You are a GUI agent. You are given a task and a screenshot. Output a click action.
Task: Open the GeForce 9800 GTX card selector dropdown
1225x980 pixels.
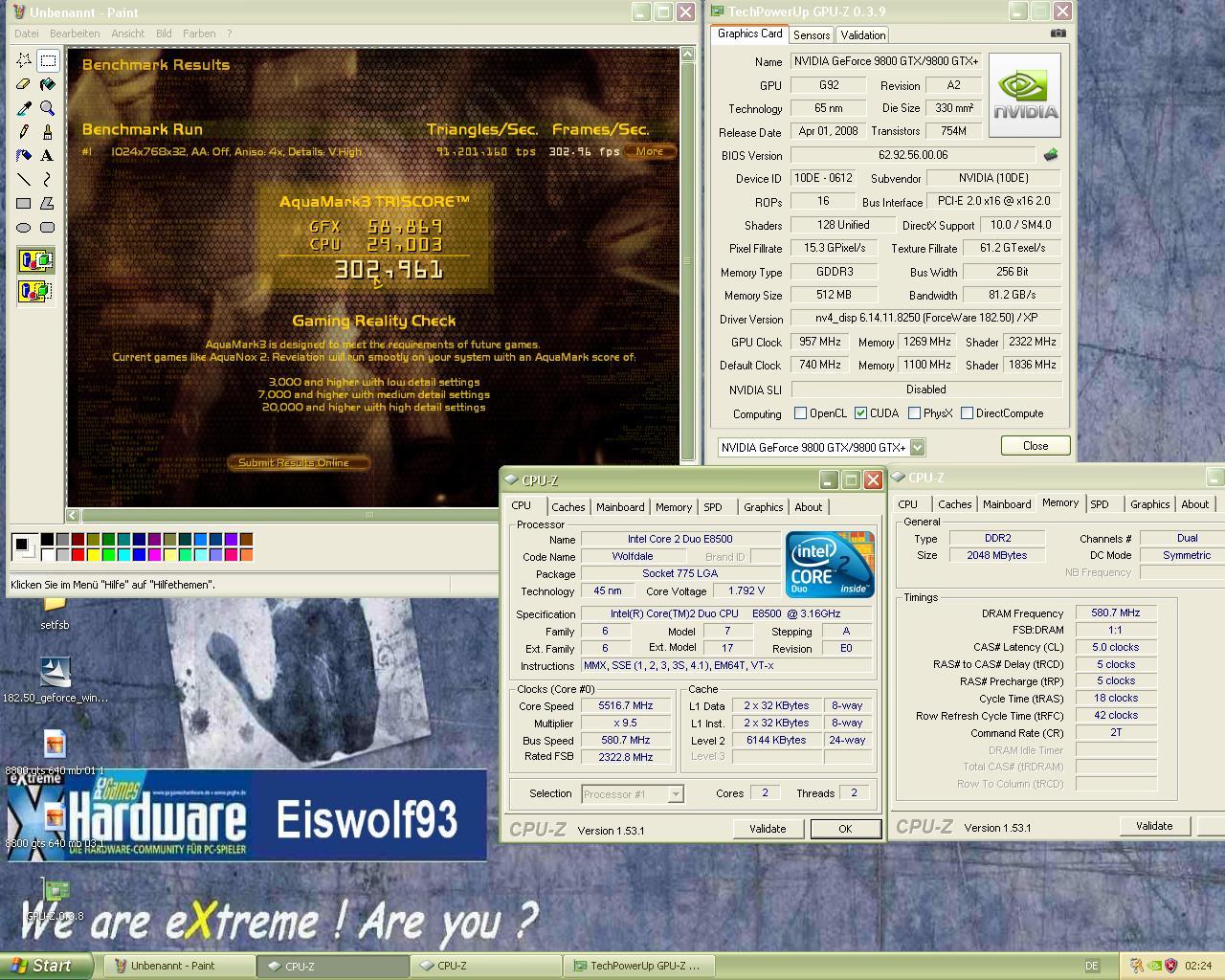point(917,447)
